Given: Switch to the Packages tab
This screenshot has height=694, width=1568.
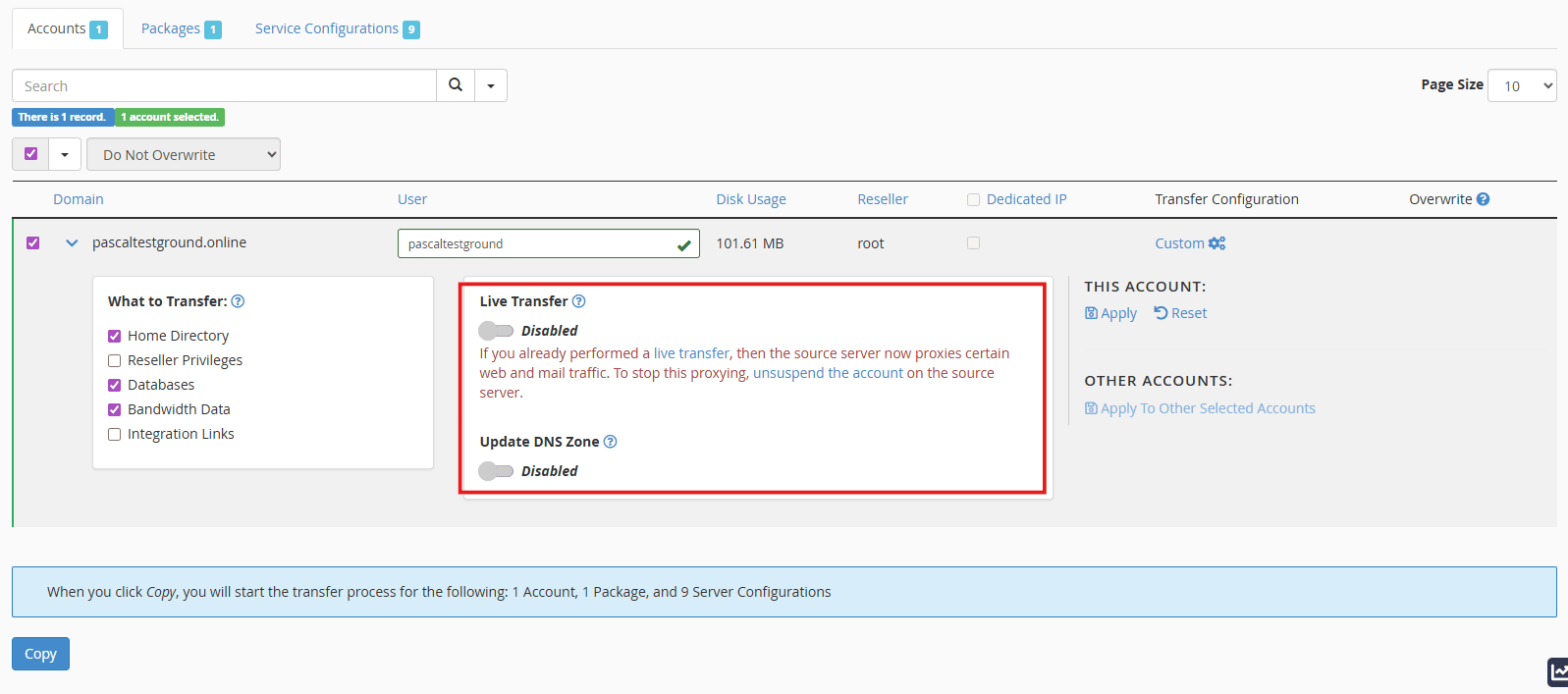Looking at the screenshot, I should point(181,28).
